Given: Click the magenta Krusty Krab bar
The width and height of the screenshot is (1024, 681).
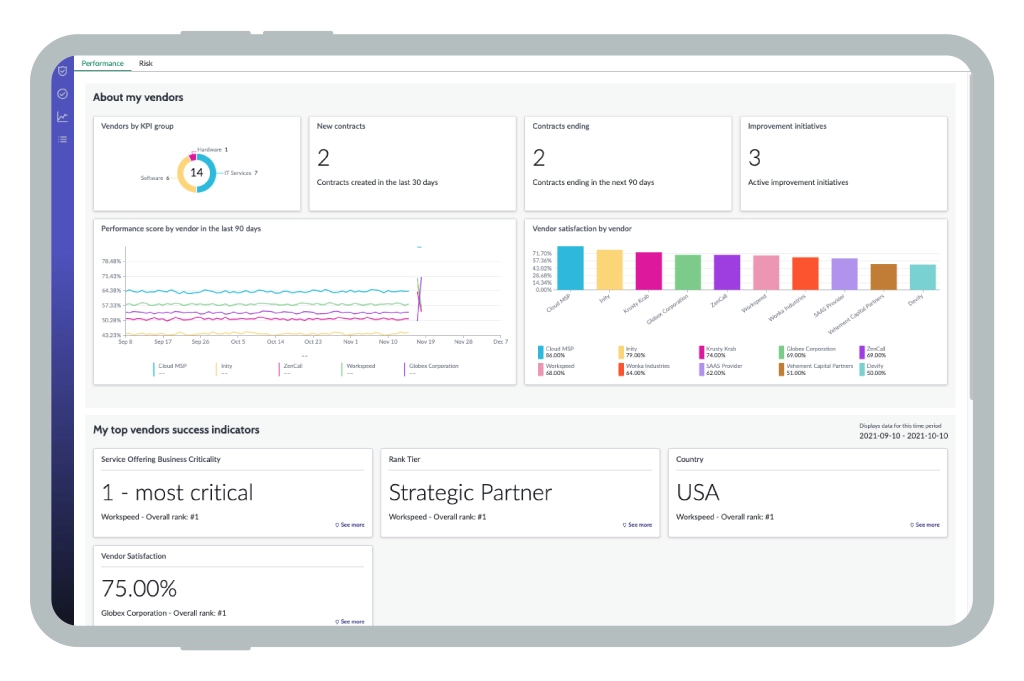Looking at the screenshot, I should click(648, 271).
